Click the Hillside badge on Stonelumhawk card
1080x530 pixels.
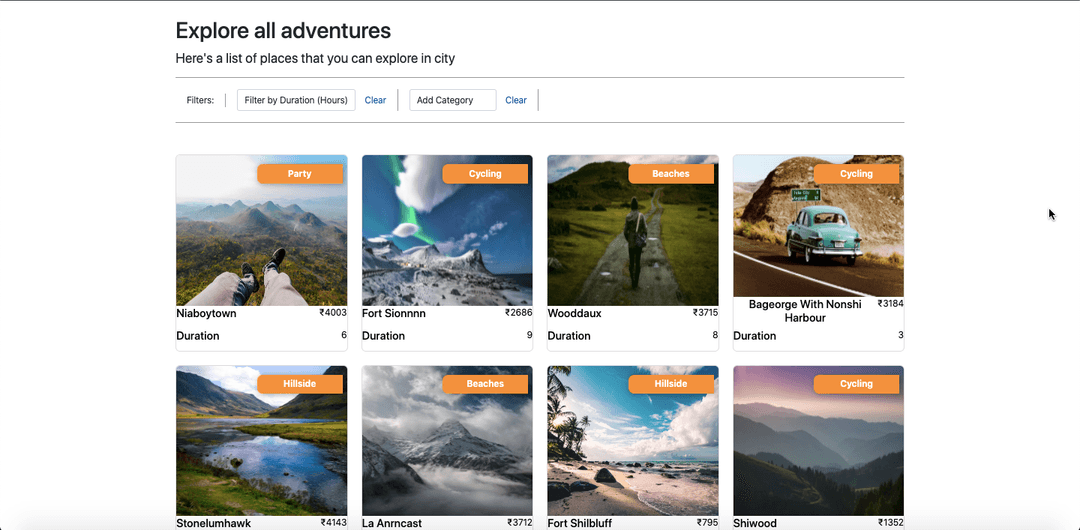point(300,384)
